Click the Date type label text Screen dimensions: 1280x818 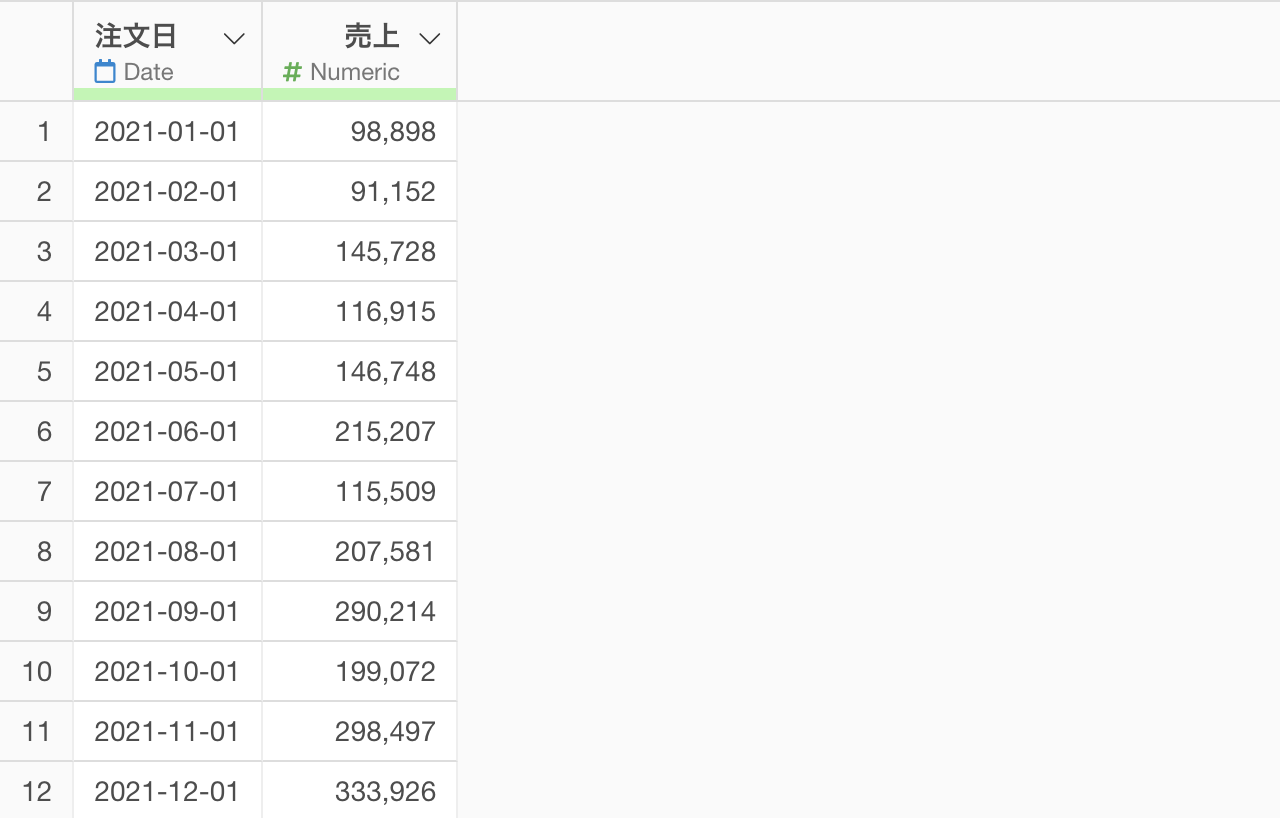click(x=148, y=72)
